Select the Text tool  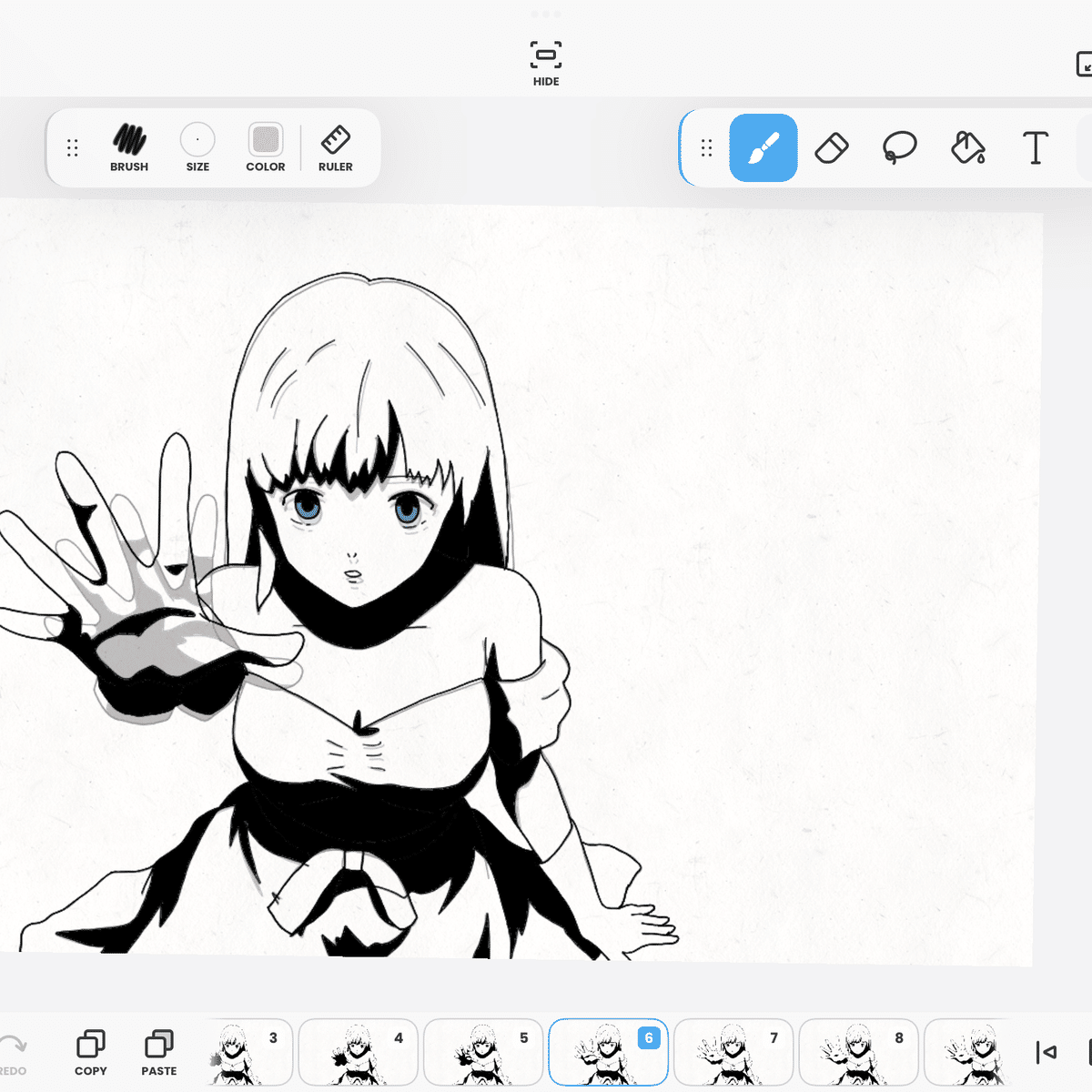[1036, 147]
